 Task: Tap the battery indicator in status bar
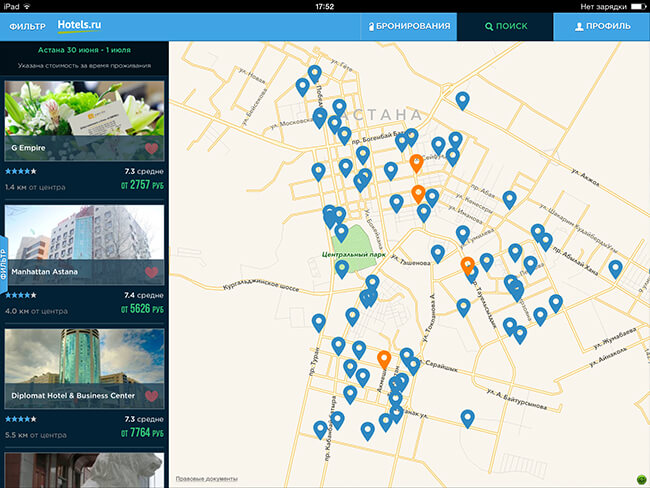pyautogui.click(x=638, y=6)
